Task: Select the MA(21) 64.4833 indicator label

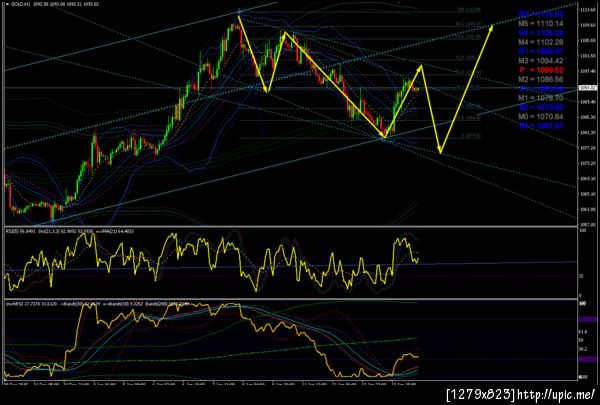Action: tap(115, 231)
